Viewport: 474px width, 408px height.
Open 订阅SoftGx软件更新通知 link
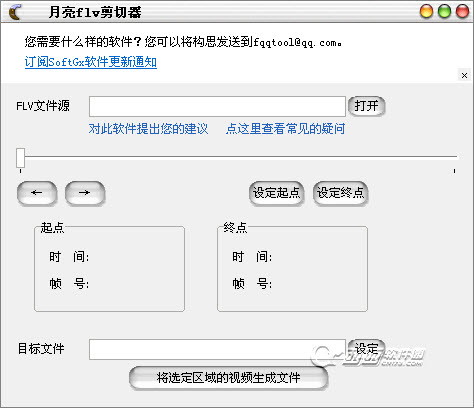91,62
